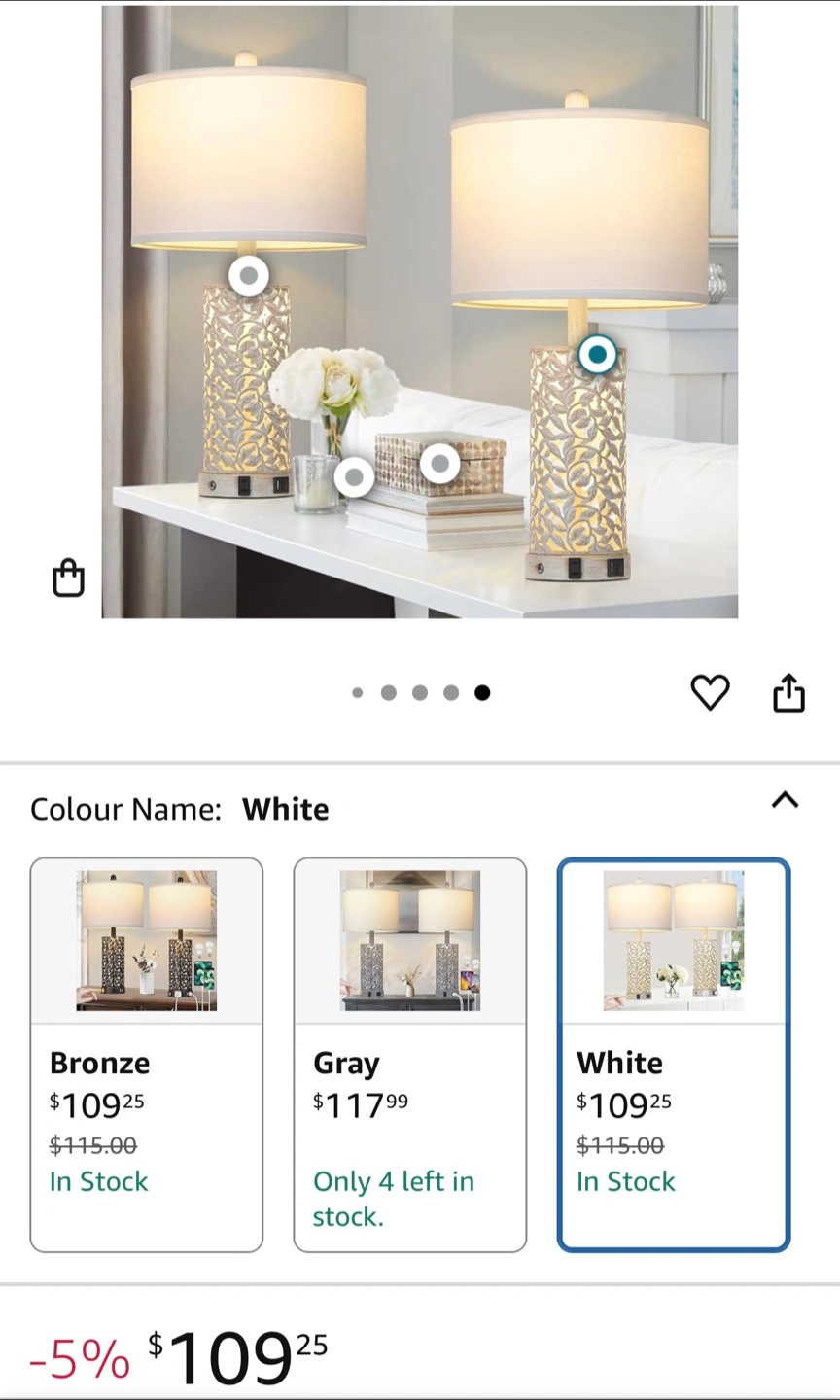Tap the White lamps thumbnail image
840x1400 pixels.
tap(674, 941)
